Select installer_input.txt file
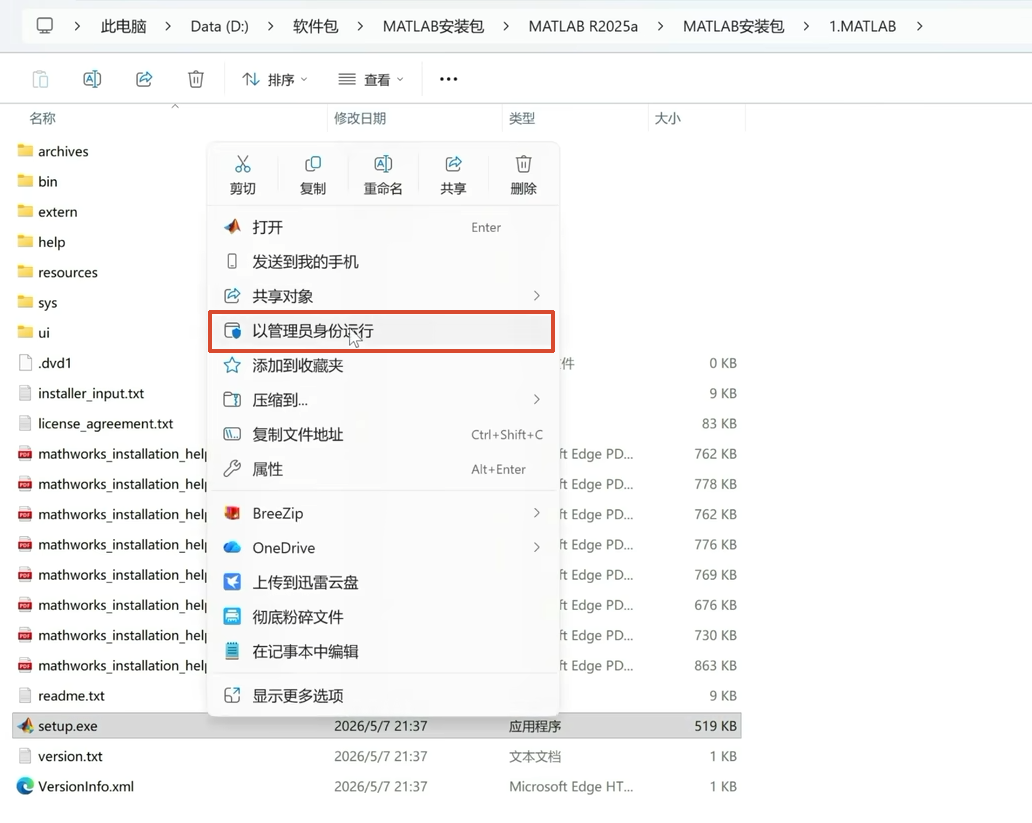The height and width of the screenshot is (823, 1032). (91, 393)
